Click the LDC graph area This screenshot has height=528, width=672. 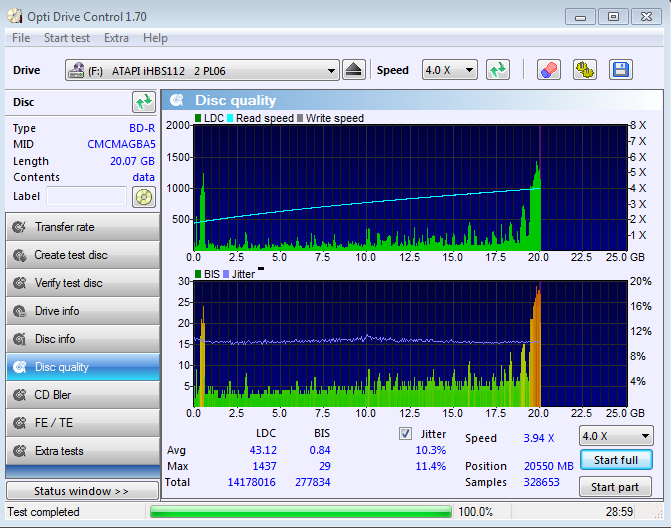[x=410, y=188]
